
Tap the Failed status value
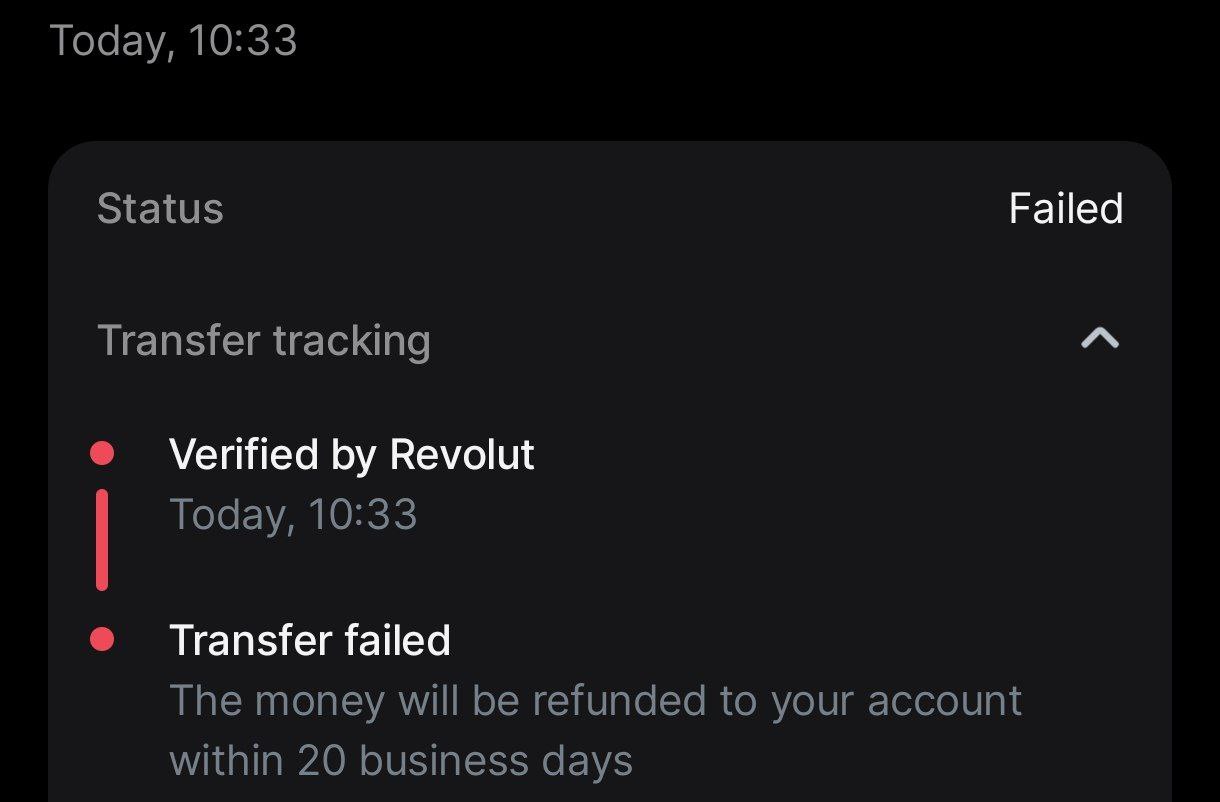[1065, 209]
